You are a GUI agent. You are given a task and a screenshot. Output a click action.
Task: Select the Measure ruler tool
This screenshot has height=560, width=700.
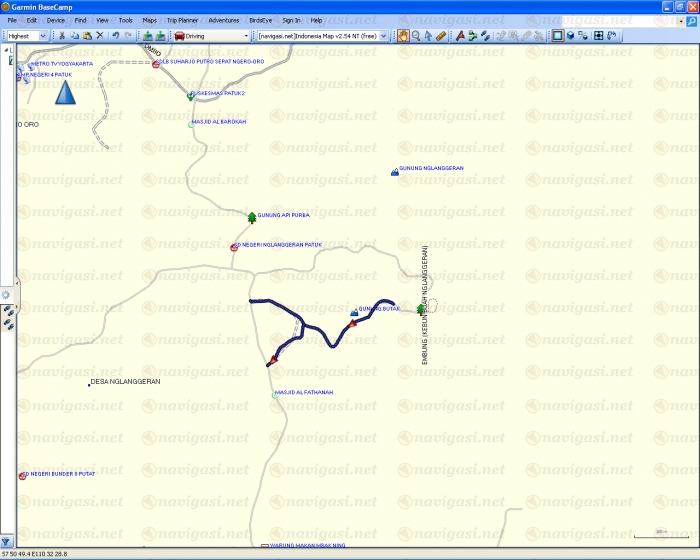[x=441, y=36]
